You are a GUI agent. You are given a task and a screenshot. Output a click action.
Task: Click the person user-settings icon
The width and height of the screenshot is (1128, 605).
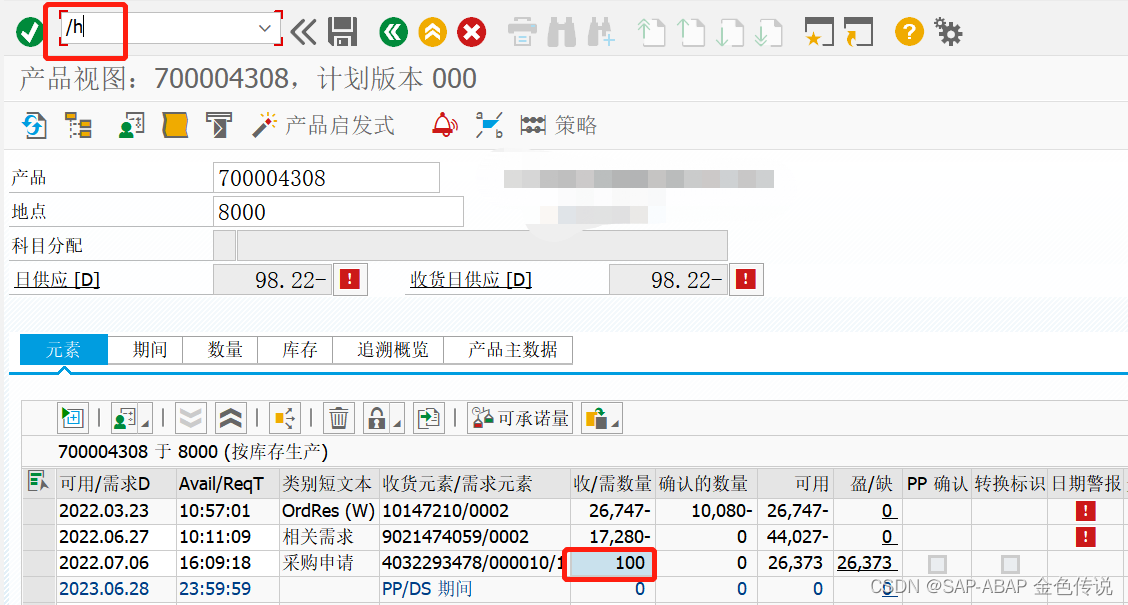tap(131, 125)
